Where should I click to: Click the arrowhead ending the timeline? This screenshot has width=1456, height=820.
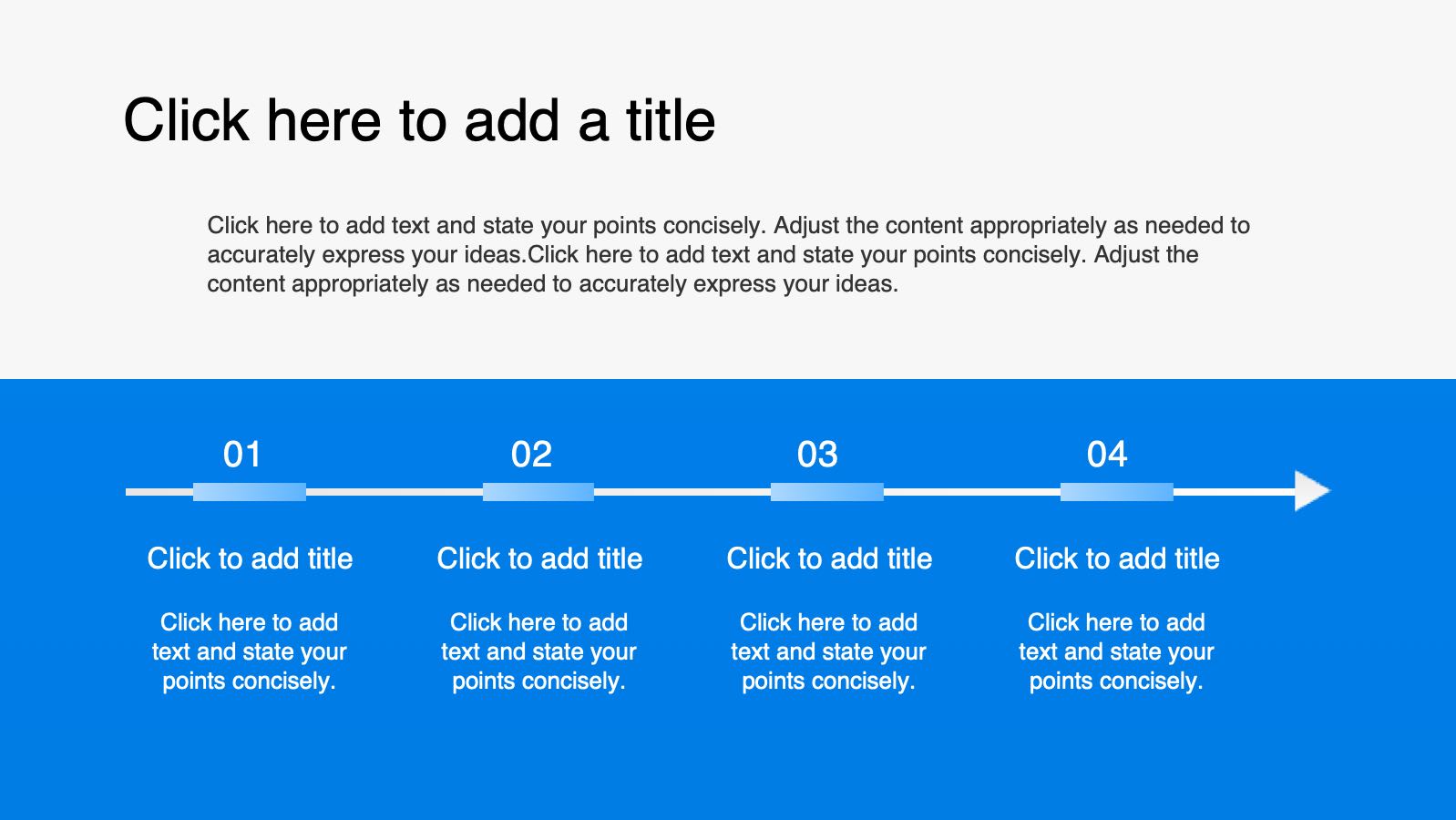click(1311, 491)
